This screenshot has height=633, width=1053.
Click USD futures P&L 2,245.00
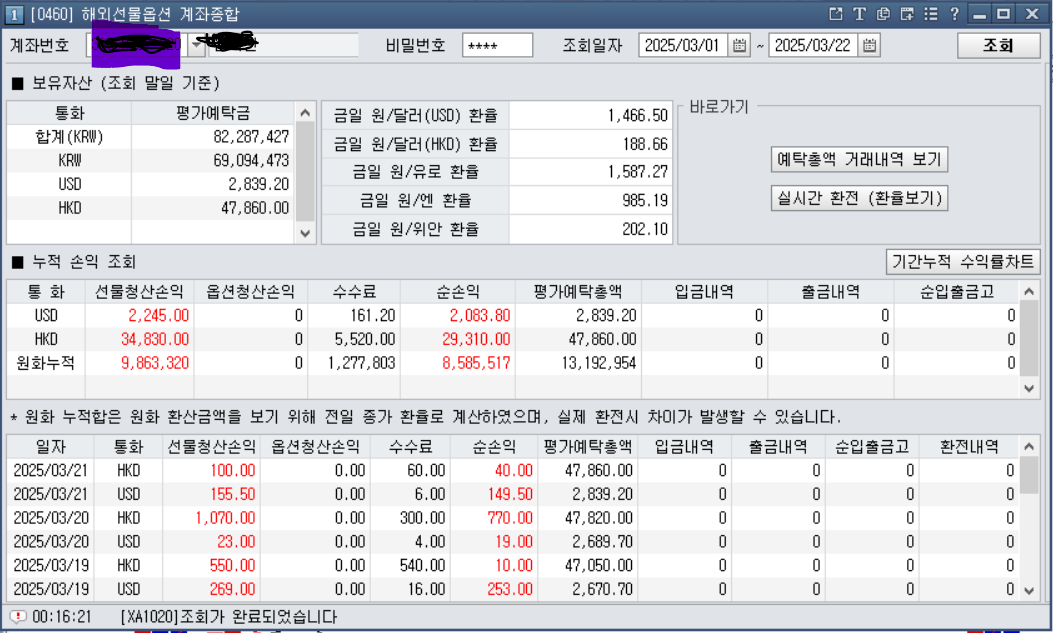coord(158,315)
